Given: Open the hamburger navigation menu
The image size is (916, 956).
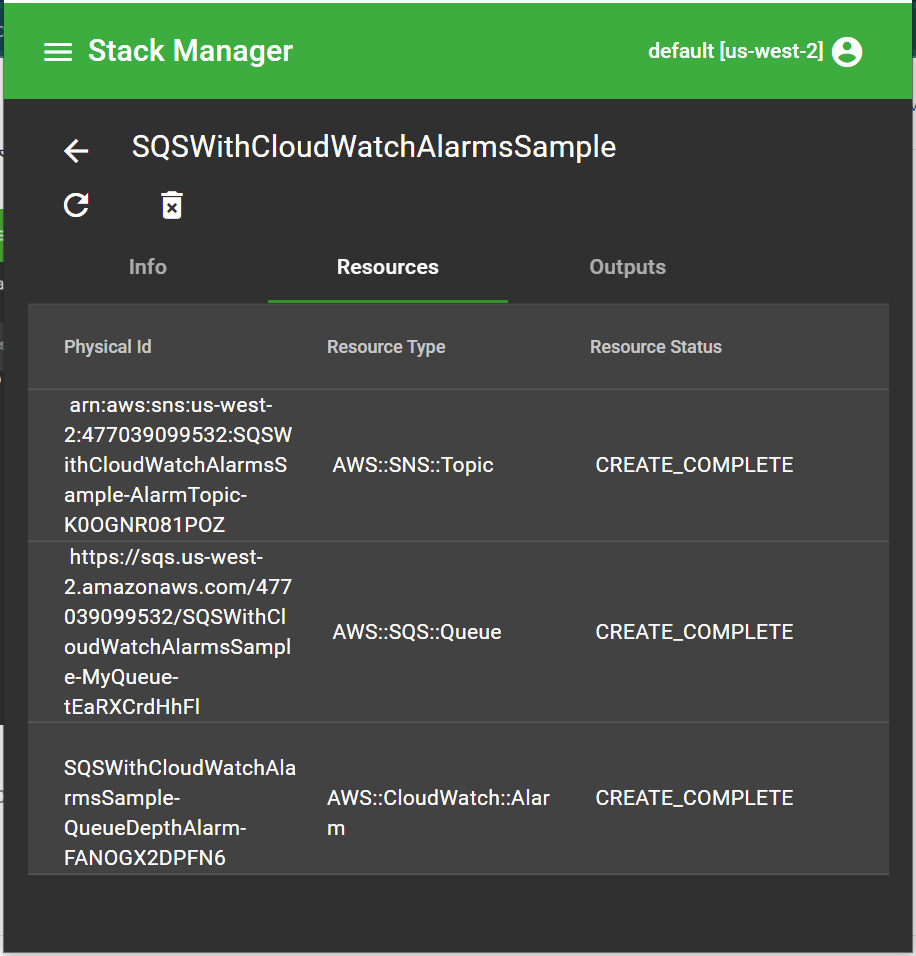Looking at the screenshot, I should point(58,52).
